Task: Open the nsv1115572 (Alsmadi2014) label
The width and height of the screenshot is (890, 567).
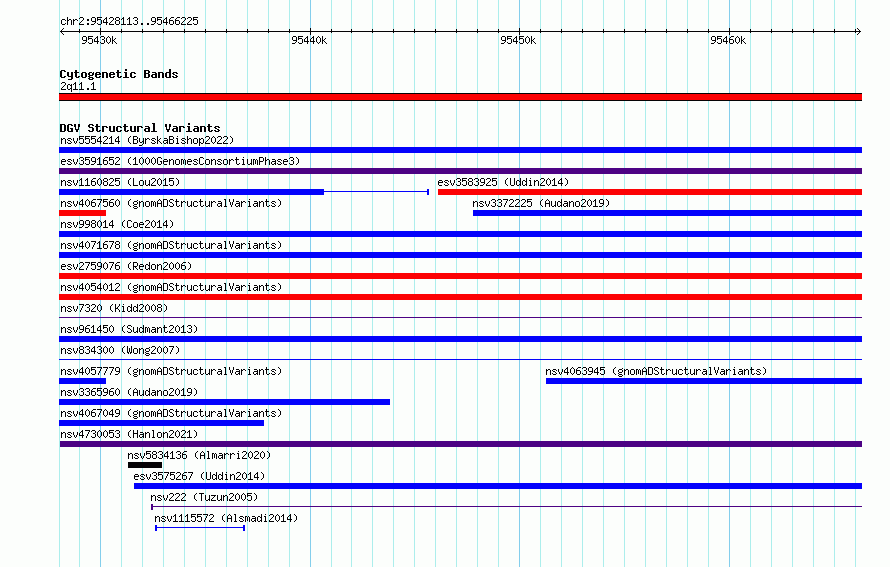Action: point(226,518)
